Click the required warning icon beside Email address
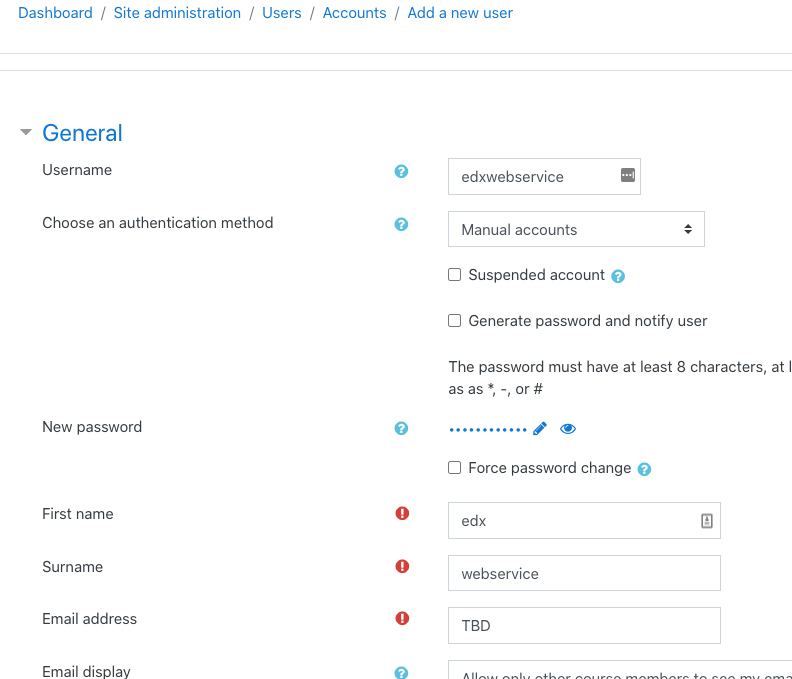 402,618
